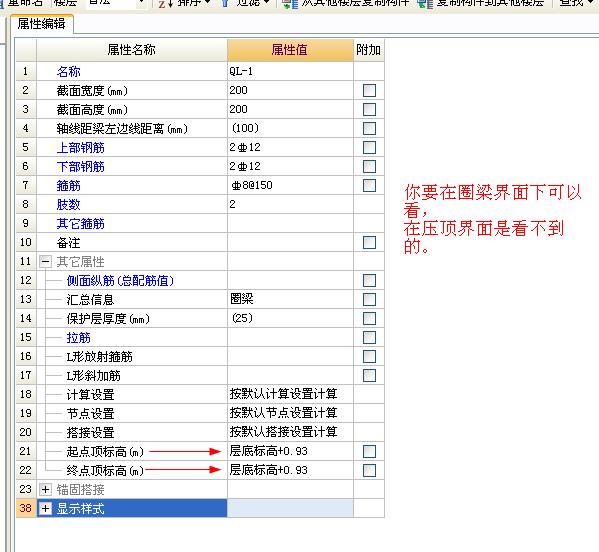Enable the 附加 checkbox for 箍筋
This screenshot has width=599, height=552.
pos(369,185)
